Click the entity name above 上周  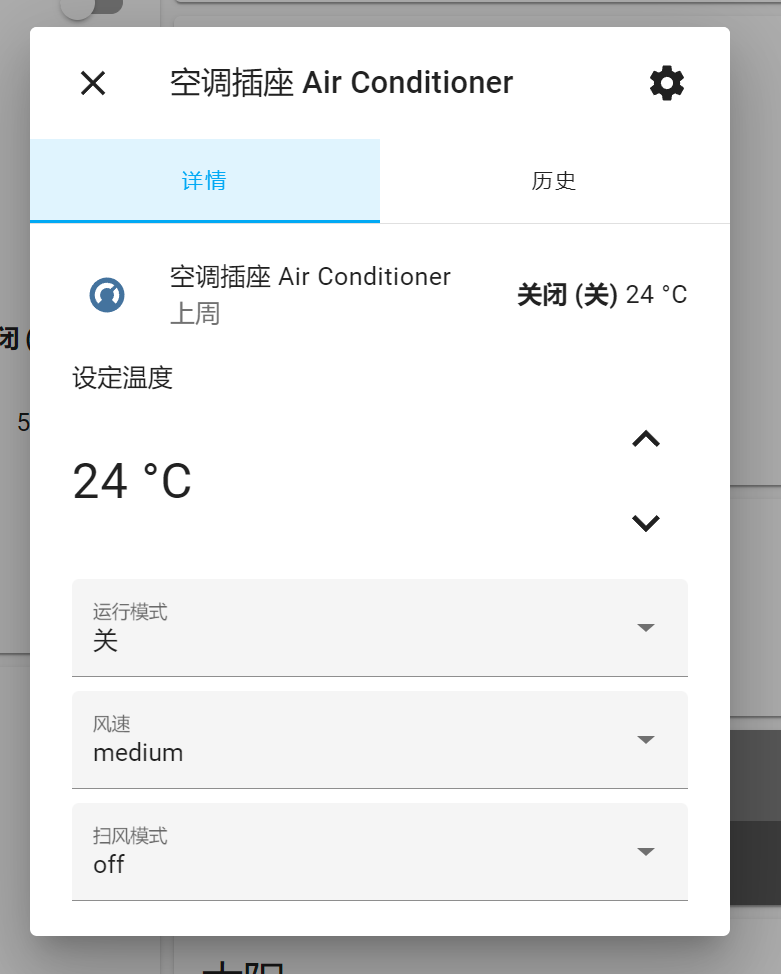point(310,277)
